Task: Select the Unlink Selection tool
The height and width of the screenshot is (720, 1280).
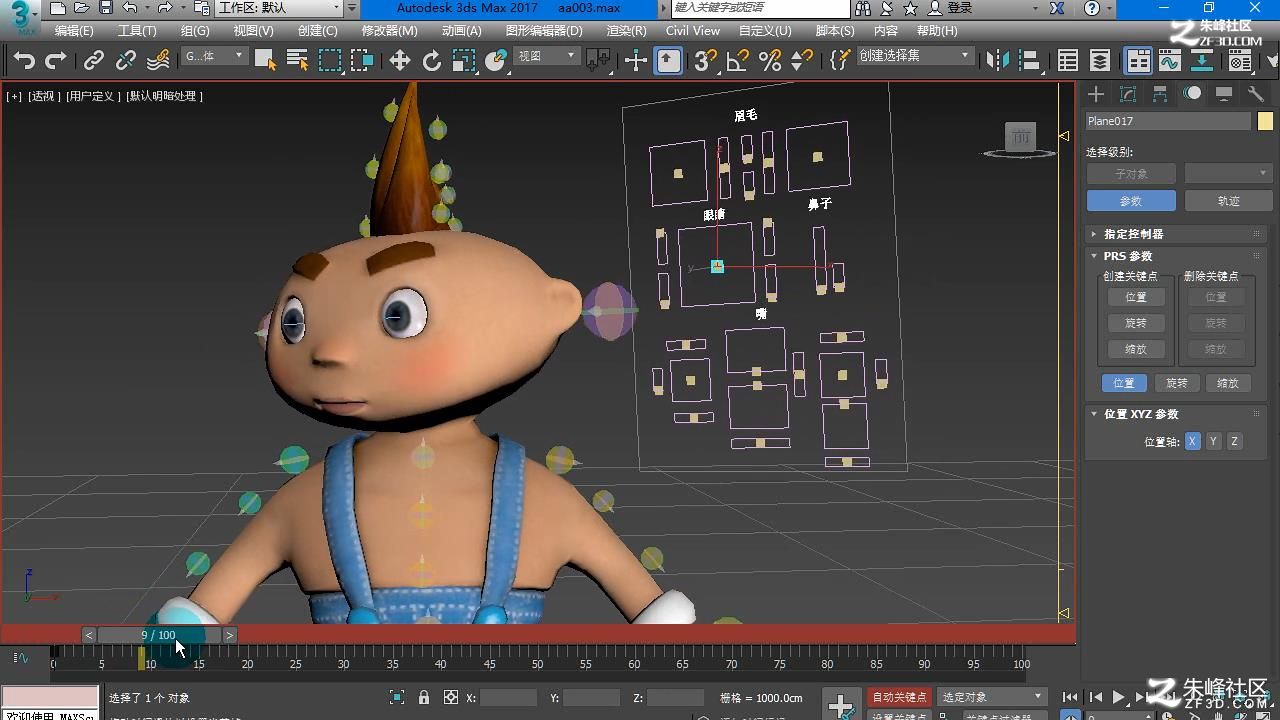Action: click(x=126, y=61)
